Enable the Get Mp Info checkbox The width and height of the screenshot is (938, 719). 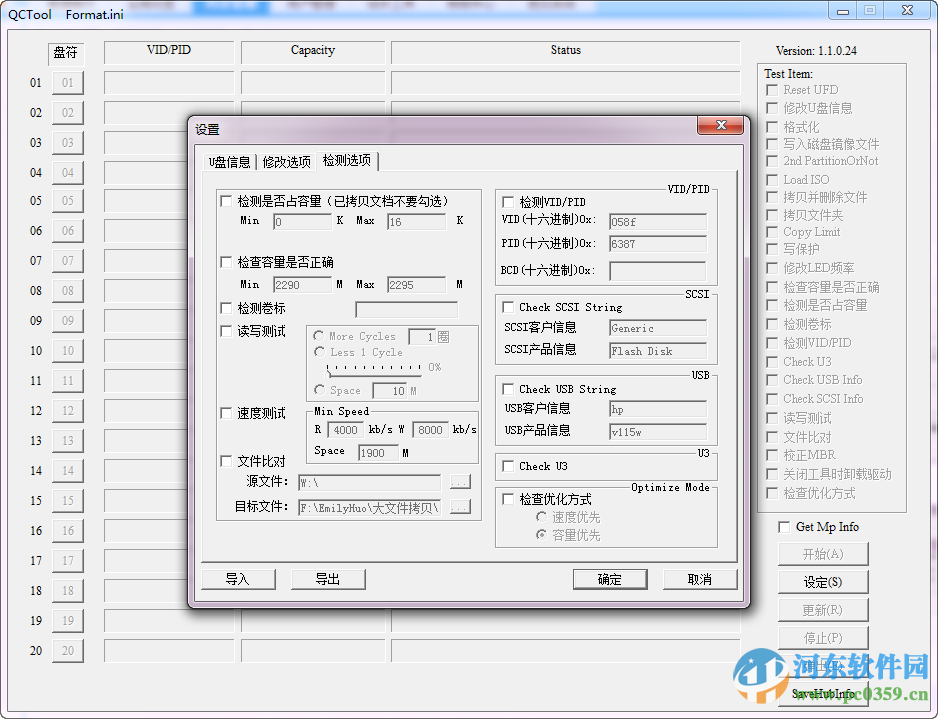[x=784, y=526]
